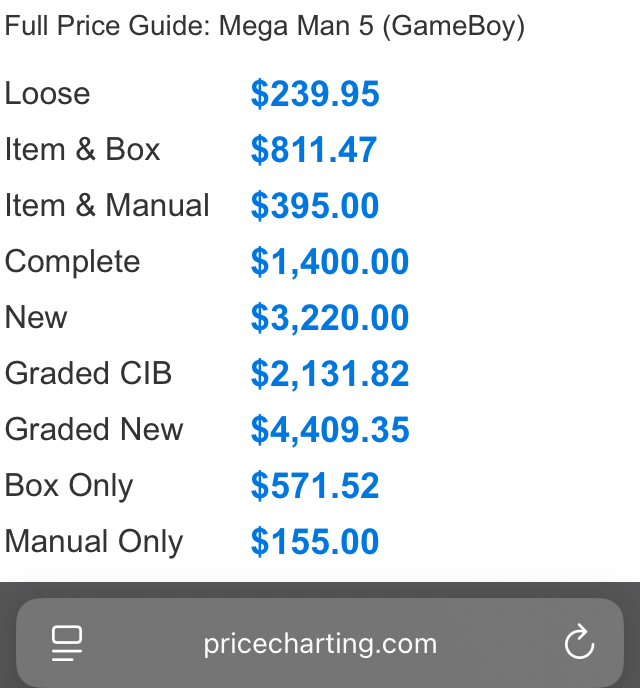Viewport: 640px width, 688px height.
Task: Select the Manual Only label
Action: click(x=94, y=542)
